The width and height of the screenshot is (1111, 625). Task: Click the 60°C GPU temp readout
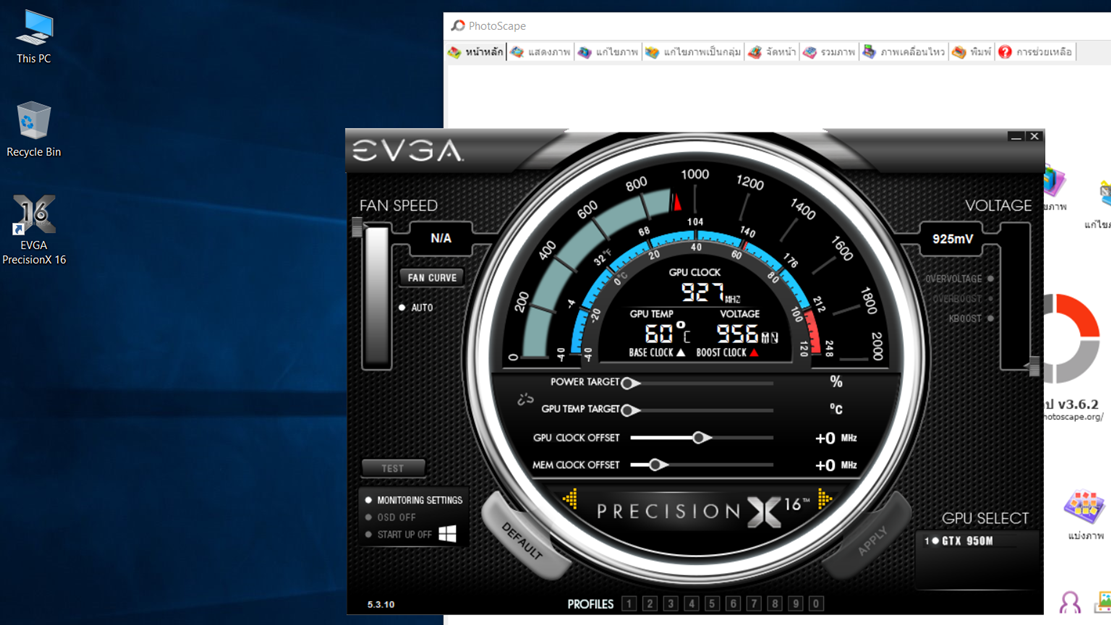click(667, 333)
